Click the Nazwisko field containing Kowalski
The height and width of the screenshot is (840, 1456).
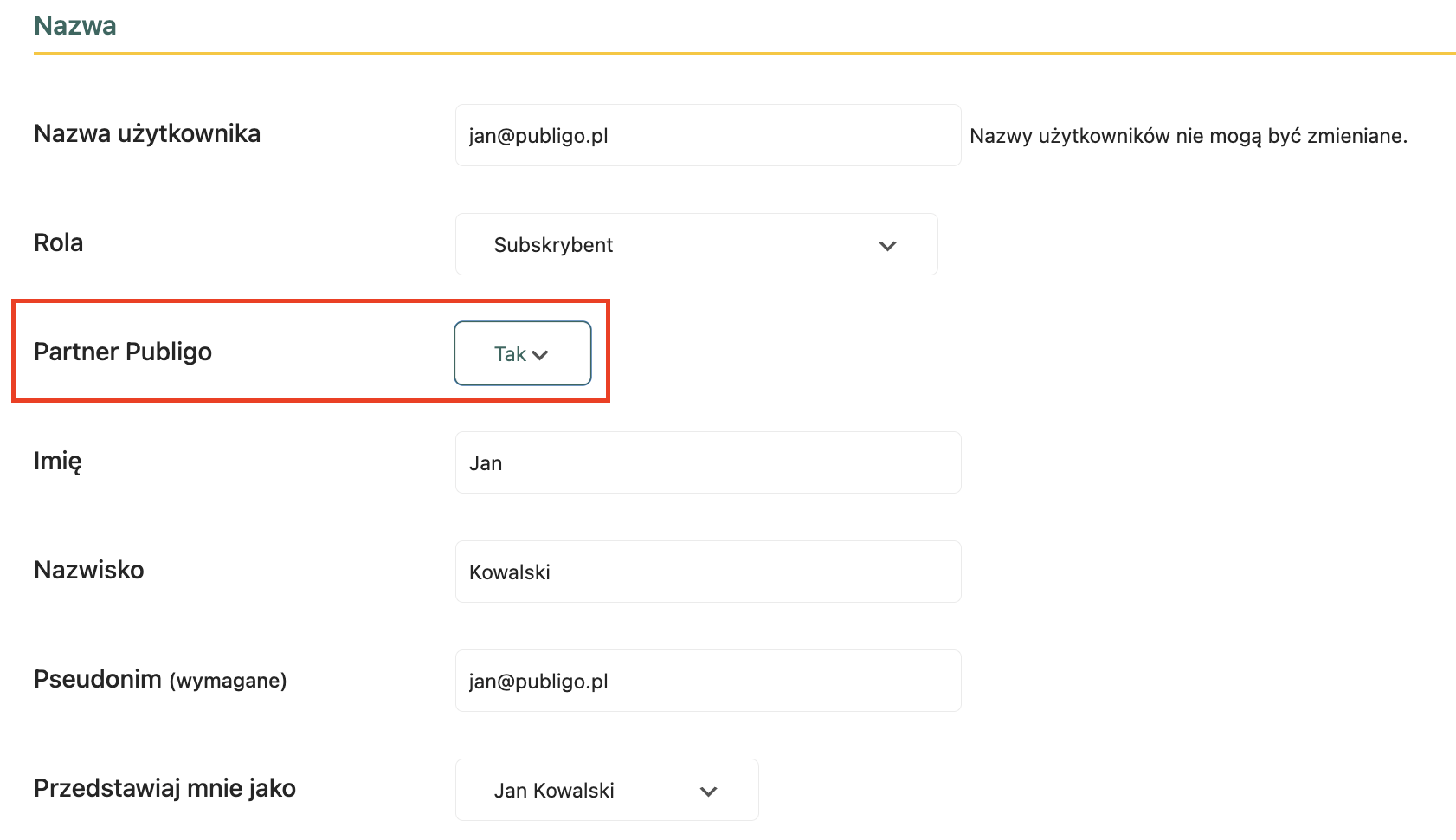[x=707, y=572]
